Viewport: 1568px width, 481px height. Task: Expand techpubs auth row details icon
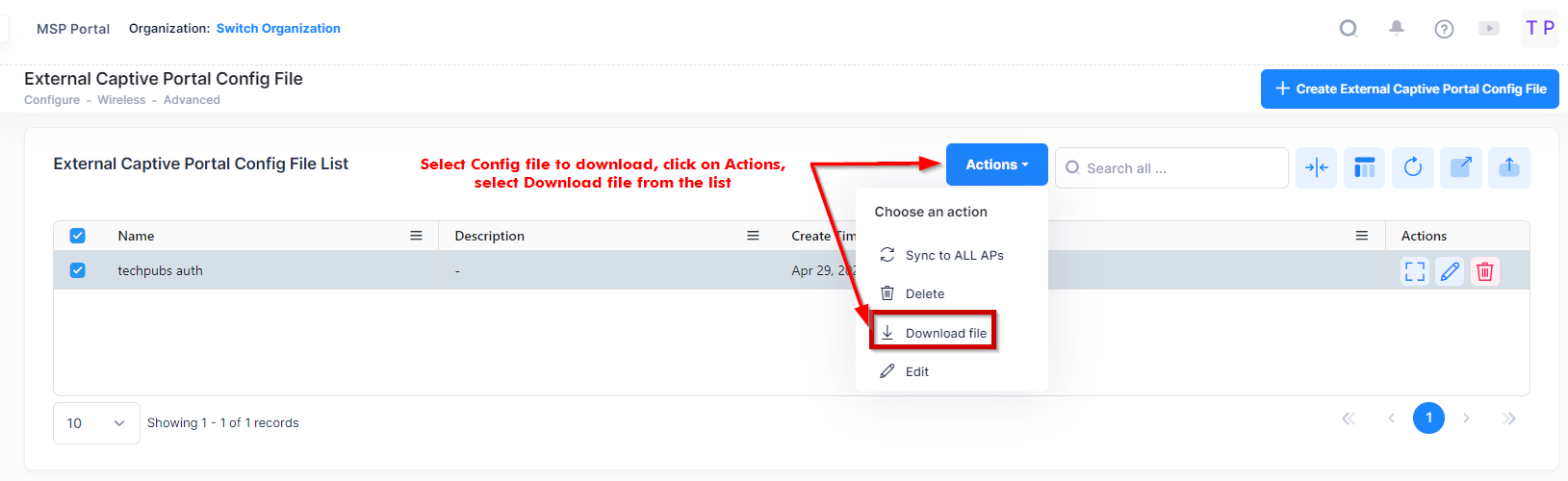tap(1415, 272)
